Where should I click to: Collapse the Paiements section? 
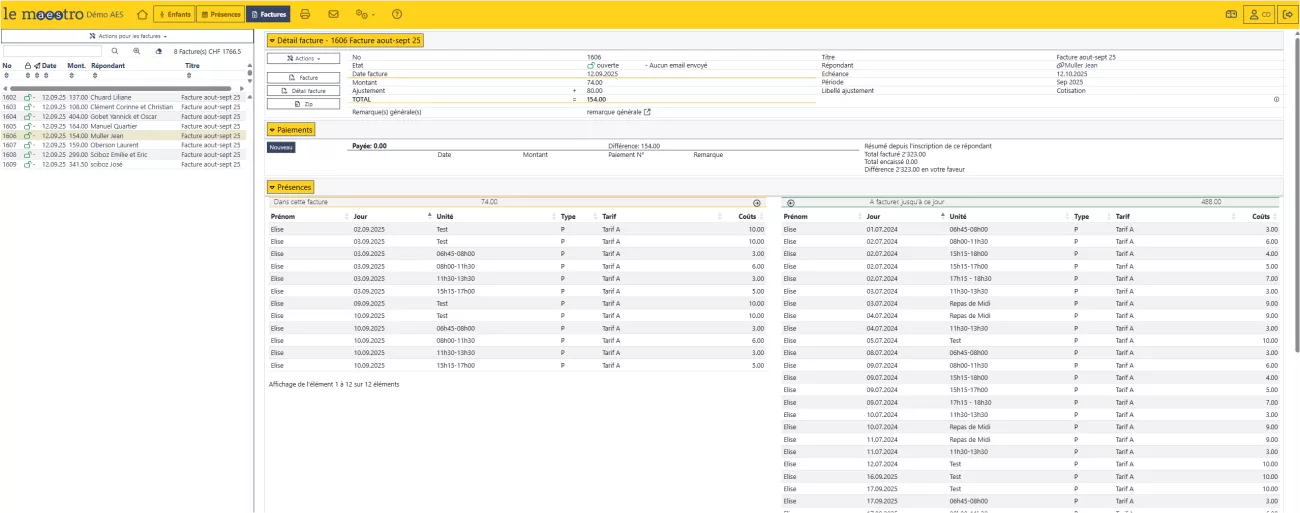(x=290, y=130)
